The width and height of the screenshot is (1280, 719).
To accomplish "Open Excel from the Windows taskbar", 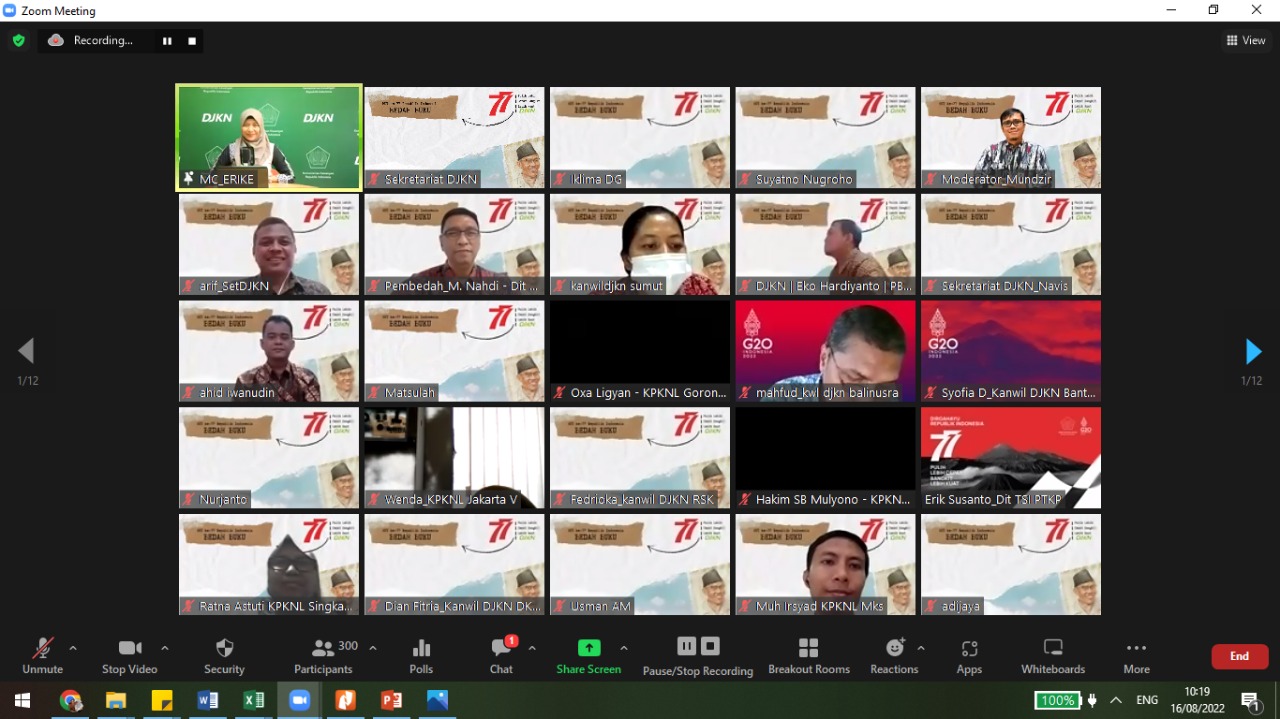I will click(254, 701).
